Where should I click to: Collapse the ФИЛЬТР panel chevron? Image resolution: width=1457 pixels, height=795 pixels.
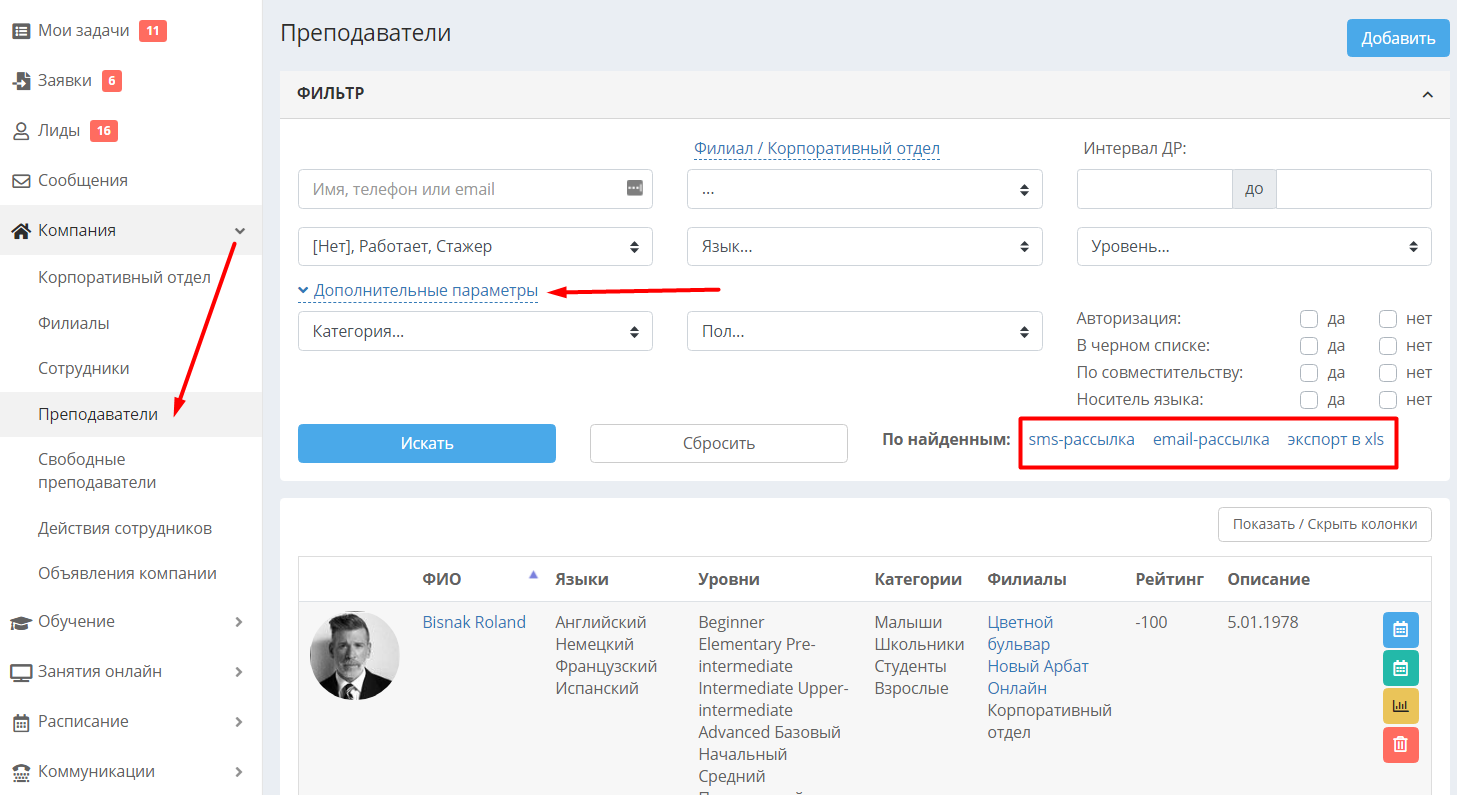[x=1427, y=95]
